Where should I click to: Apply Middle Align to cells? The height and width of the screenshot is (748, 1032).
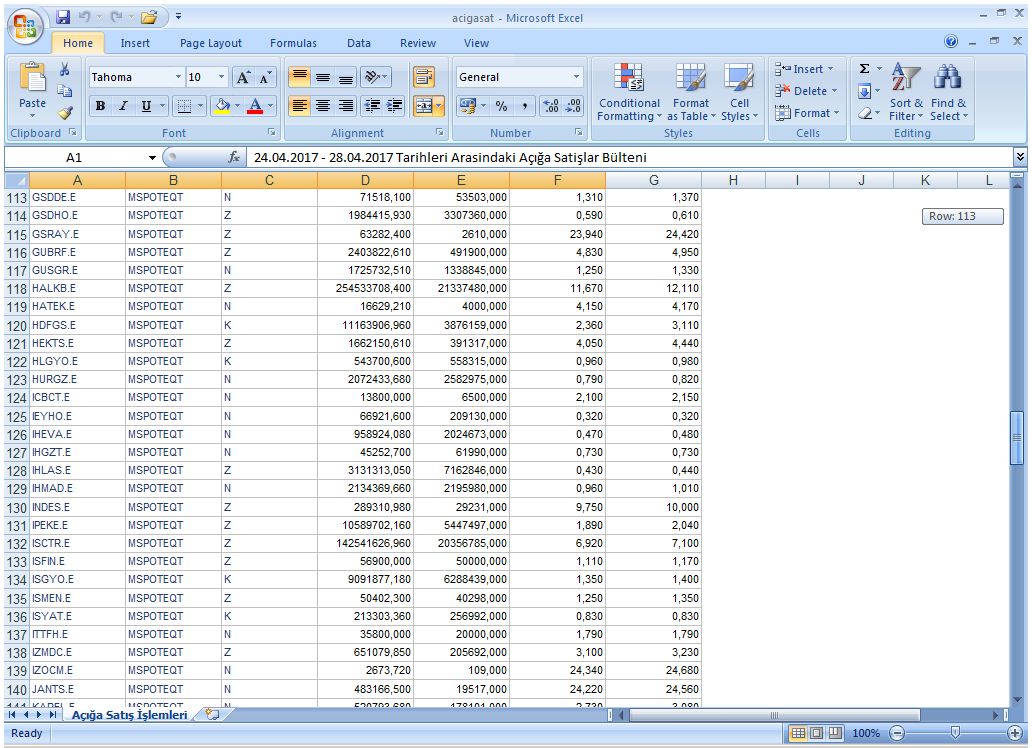tap(322, 77)
